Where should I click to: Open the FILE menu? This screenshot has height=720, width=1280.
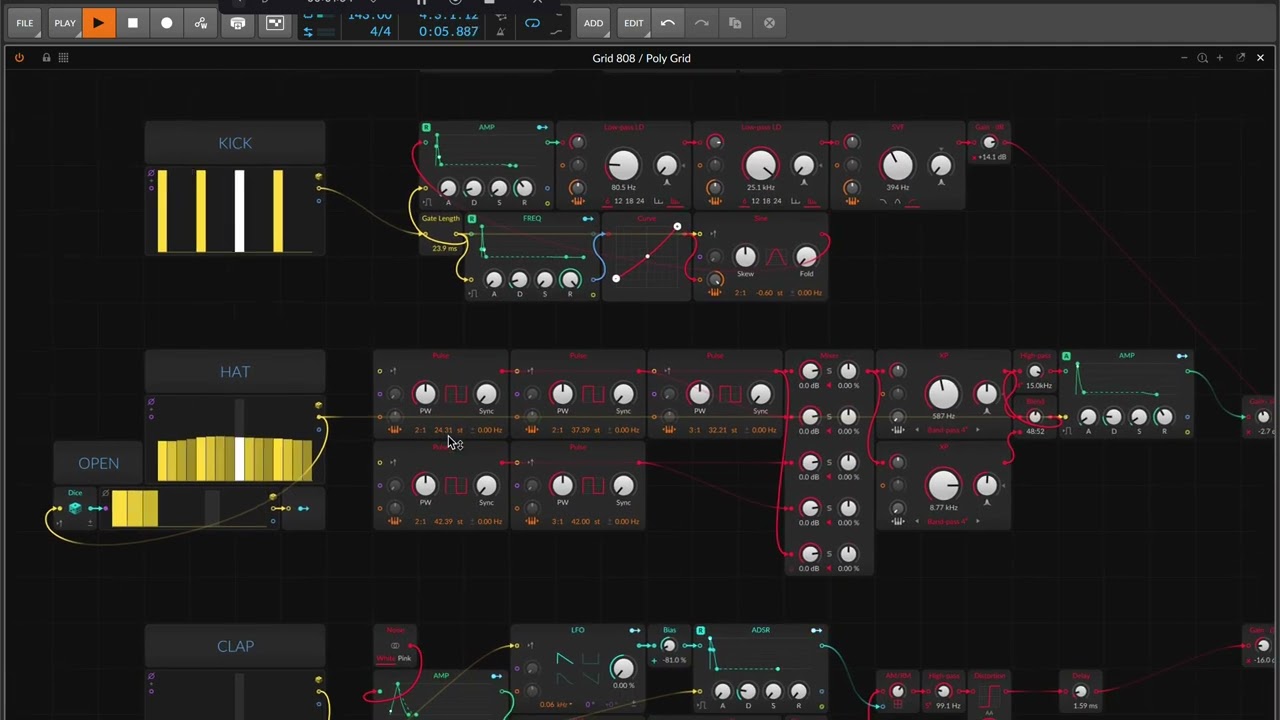(24, 23)
